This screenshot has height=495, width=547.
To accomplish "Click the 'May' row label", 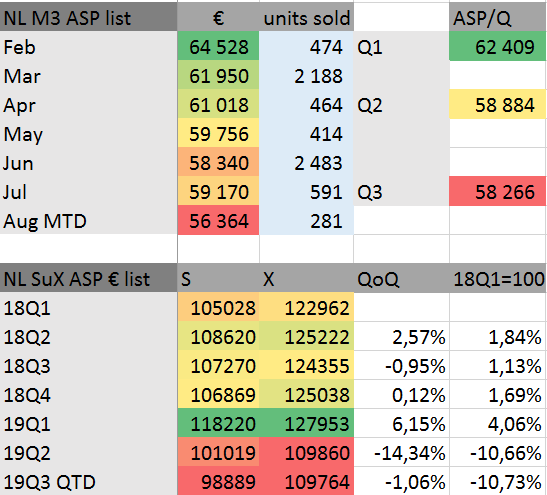I will tap(89, 133).
